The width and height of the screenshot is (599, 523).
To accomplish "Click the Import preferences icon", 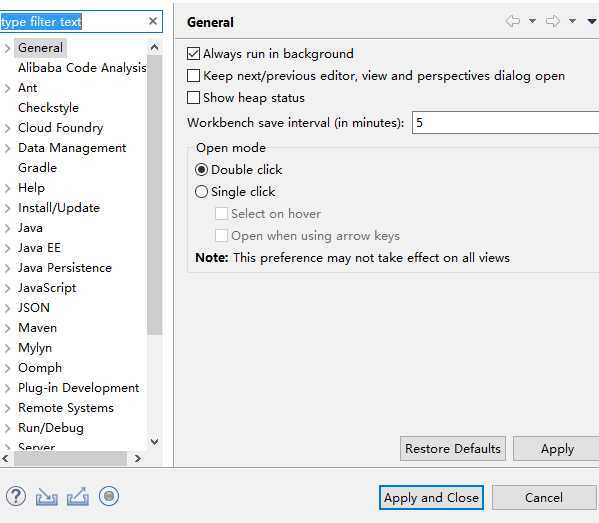I will tap(47, 496).
